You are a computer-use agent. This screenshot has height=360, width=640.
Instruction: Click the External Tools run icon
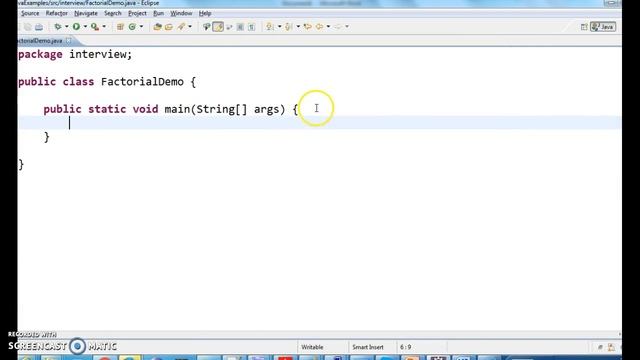[x=95, y=27]
